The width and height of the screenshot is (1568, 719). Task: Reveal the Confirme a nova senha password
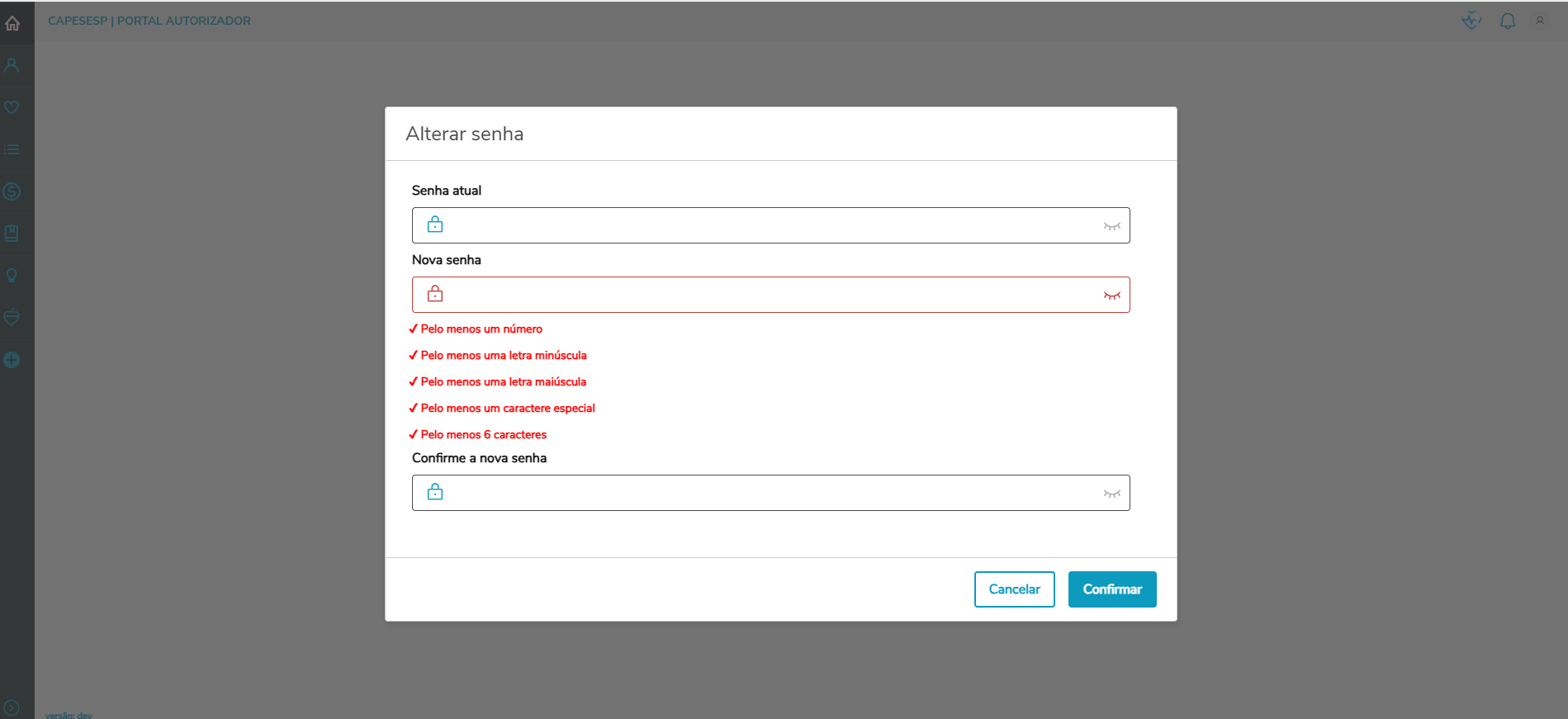[1112, 494]
